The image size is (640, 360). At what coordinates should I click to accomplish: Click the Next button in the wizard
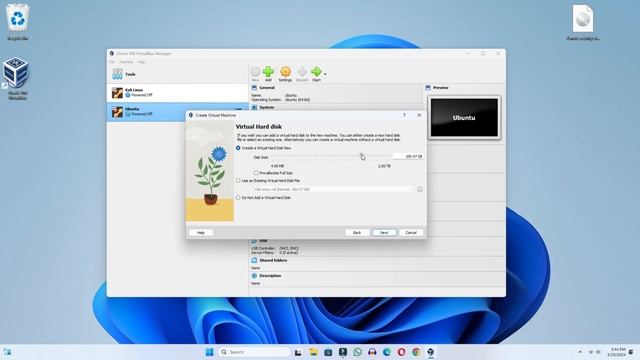pos(384,233)
